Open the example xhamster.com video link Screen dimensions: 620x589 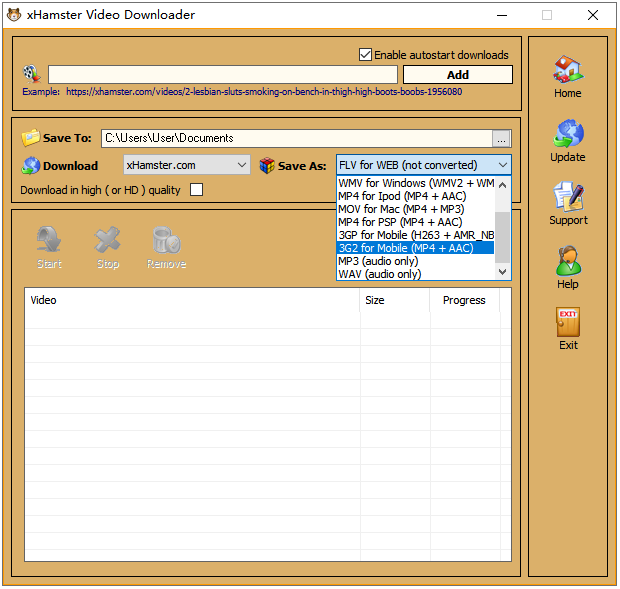pyautogui.click(x=264, y=92)
